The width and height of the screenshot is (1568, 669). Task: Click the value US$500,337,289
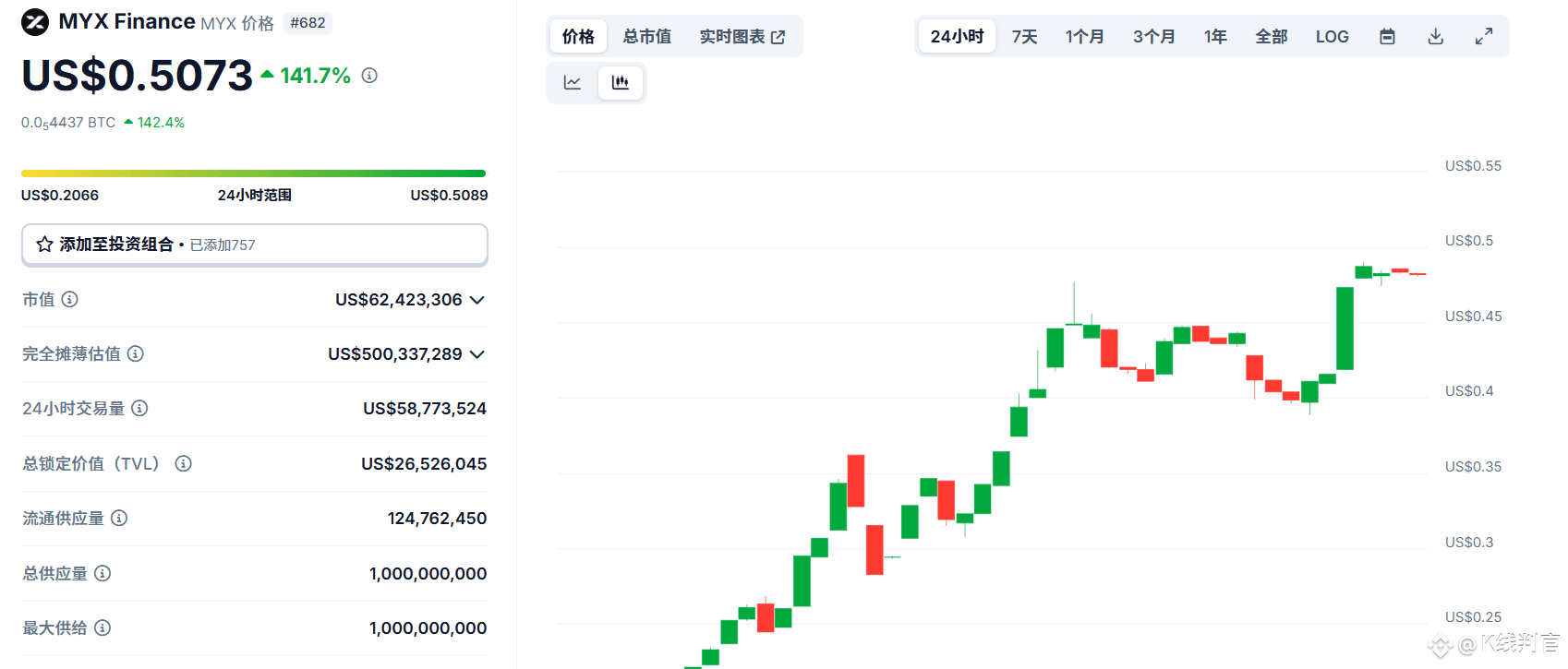(x=395, y=354)
